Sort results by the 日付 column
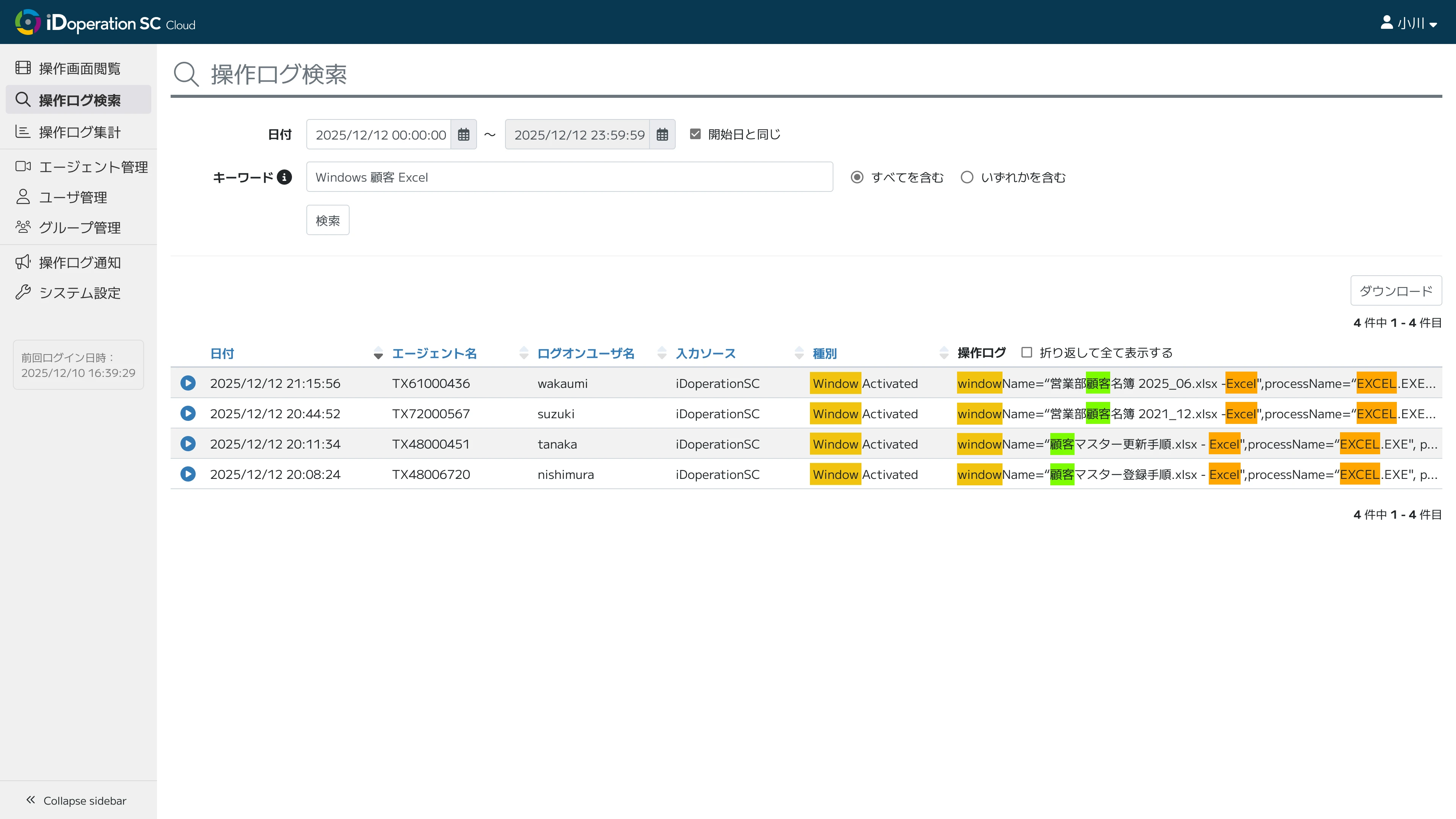The height and width of the screenshot is (819, 1456). [222, 354]
